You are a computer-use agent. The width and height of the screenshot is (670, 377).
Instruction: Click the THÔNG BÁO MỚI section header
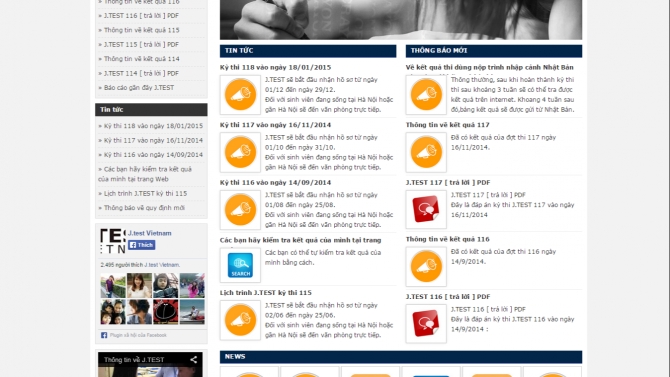[x=494, y=51]
